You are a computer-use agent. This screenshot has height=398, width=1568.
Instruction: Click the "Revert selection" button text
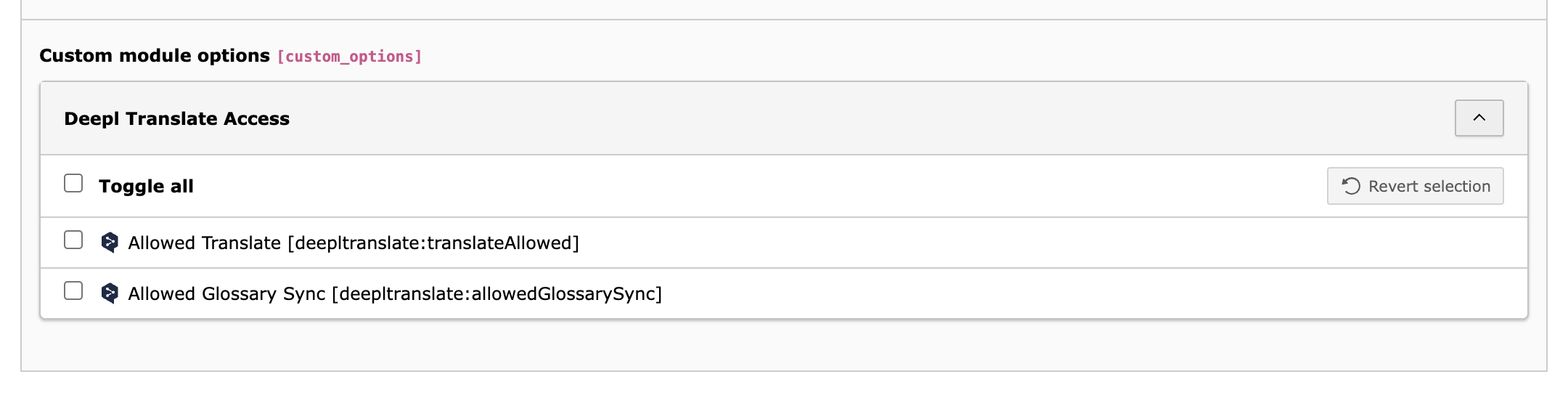click(x=1429, y=187)
